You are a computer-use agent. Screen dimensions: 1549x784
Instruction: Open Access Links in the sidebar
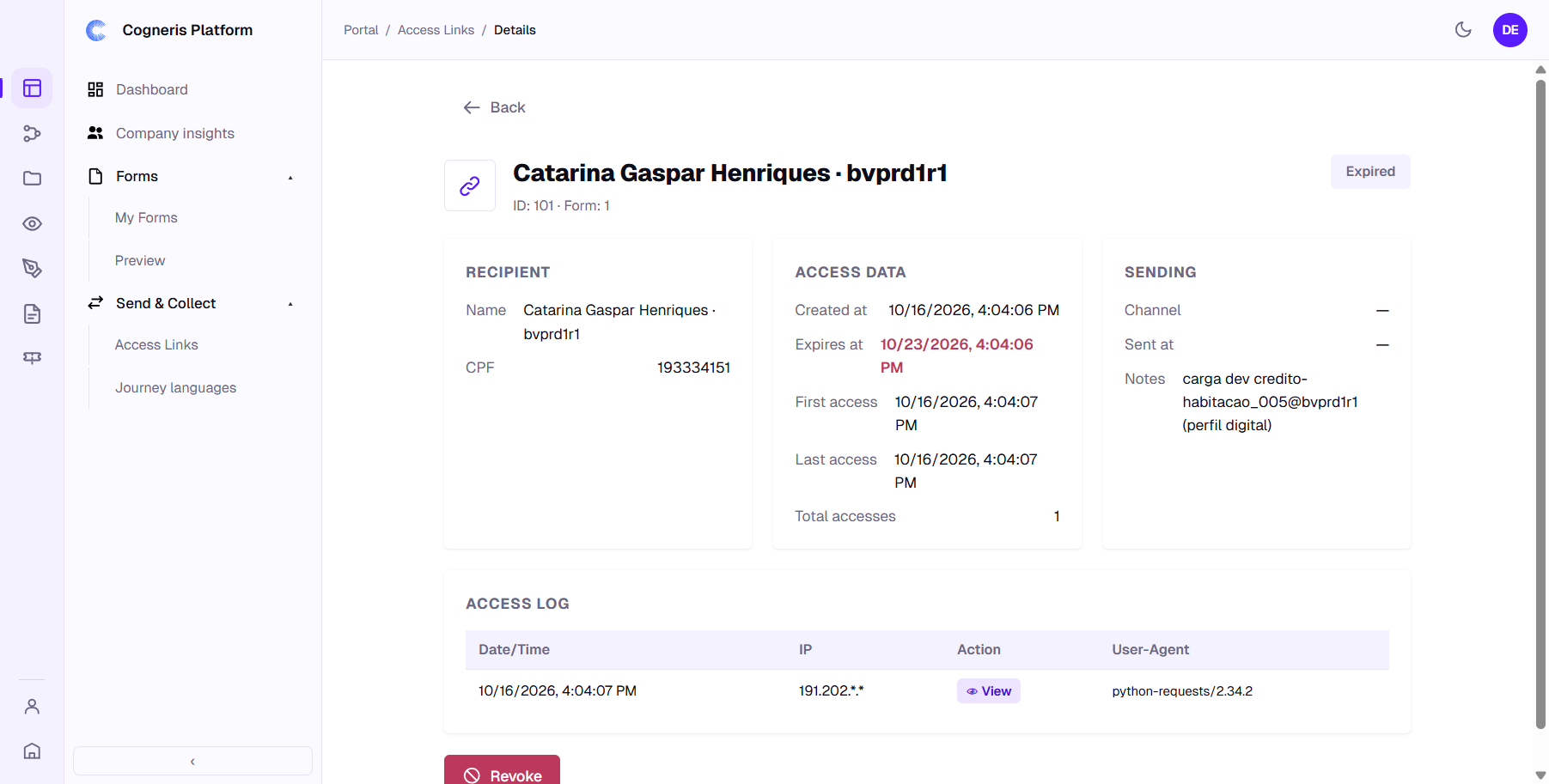[156, 345]
